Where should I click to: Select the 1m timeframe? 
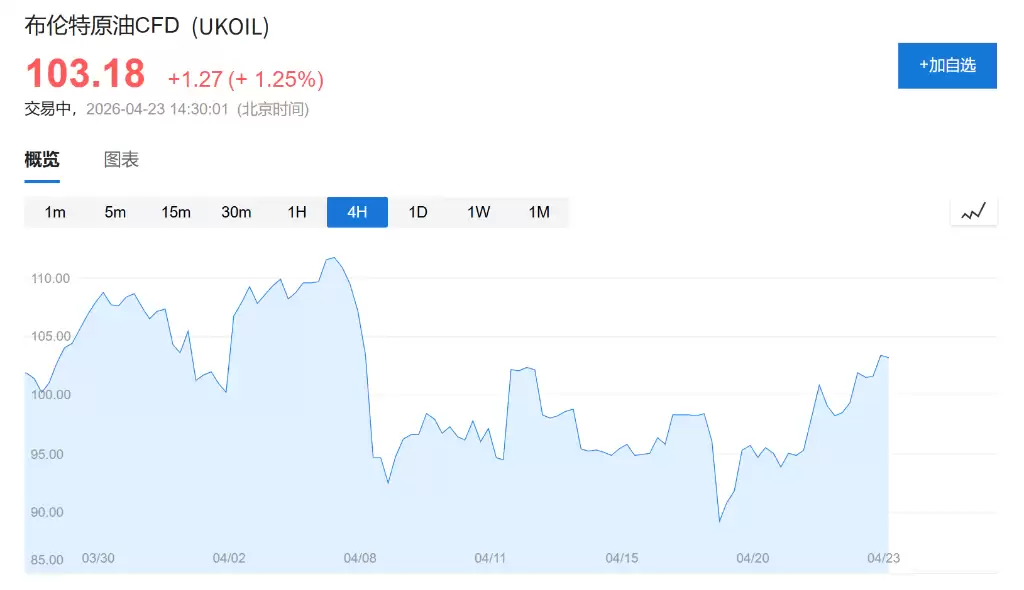pos(55,212)
